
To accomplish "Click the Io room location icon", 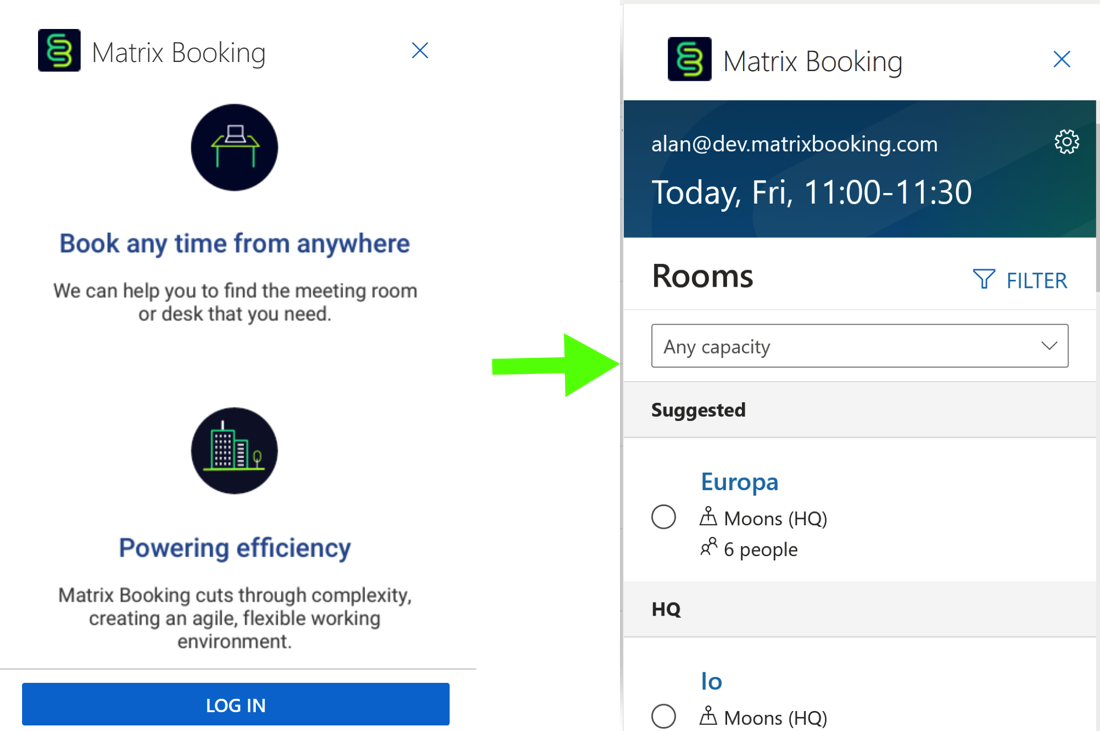I will (709, 716).
